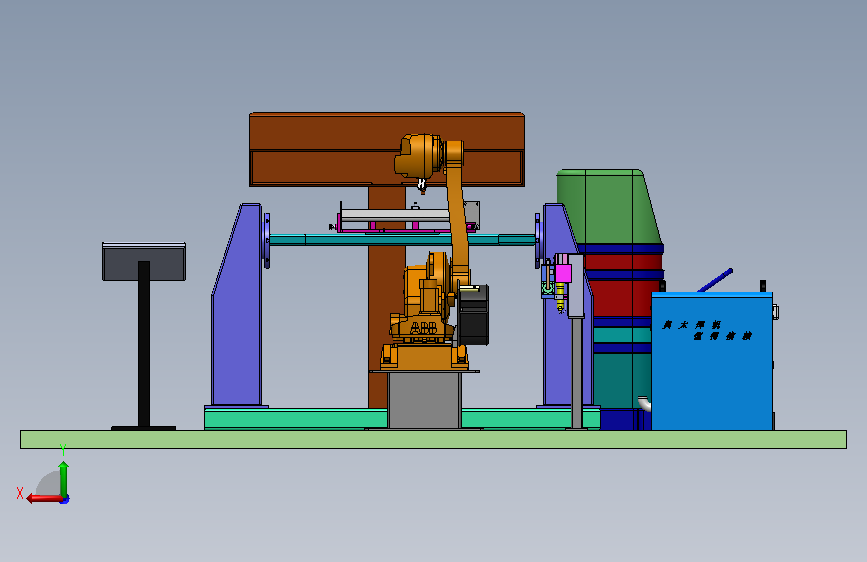Select the dark gray operator panel screen

(144, 262)
